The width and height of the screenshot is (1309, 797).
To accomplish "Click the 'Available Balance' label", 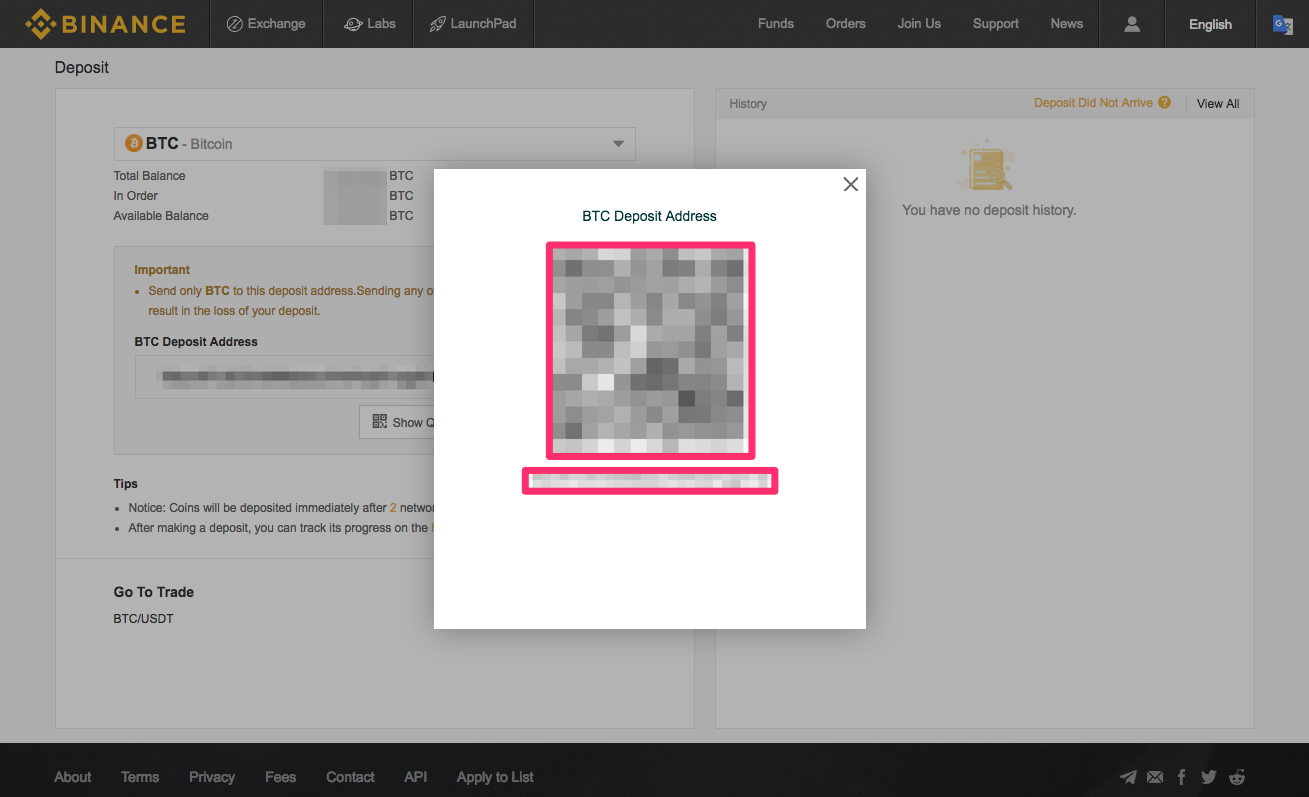I will point(161,216).
